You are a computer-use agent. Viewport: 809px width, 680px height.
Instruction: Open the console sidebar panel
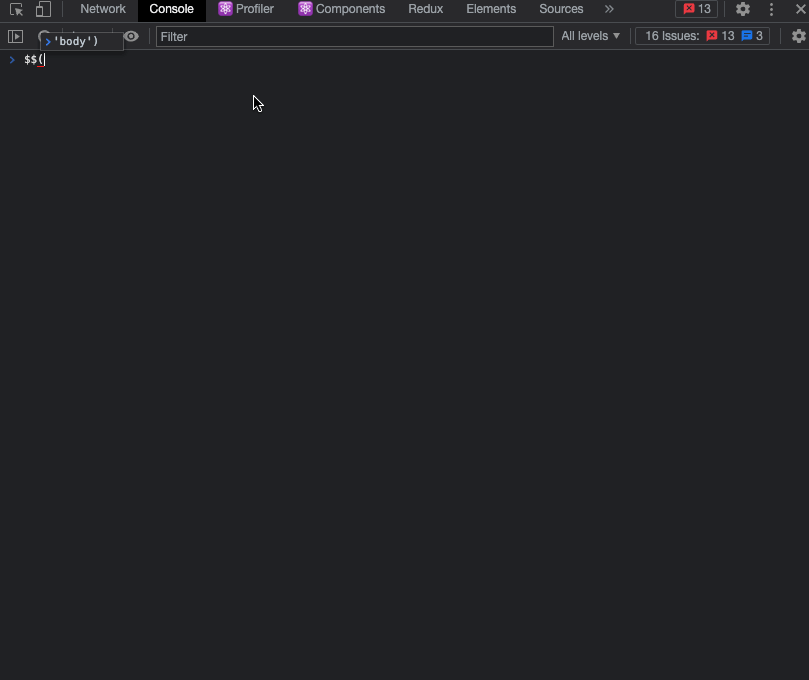16,36
